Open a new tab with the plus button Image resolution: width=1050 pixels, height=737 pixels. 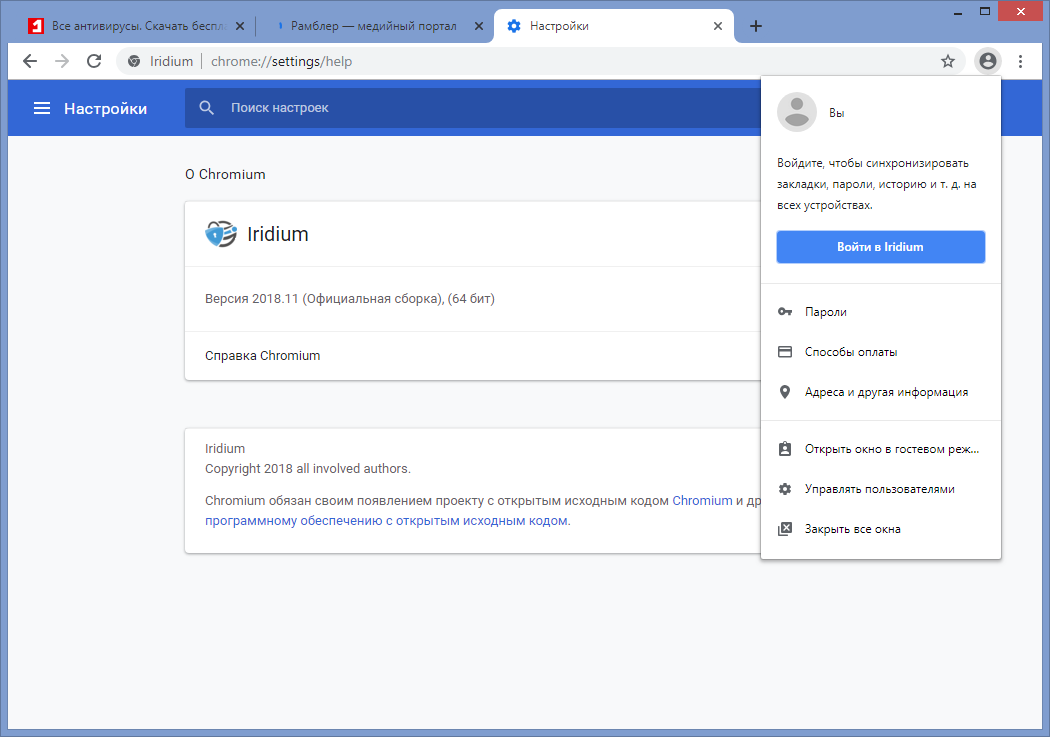click(x=755, y=26)
